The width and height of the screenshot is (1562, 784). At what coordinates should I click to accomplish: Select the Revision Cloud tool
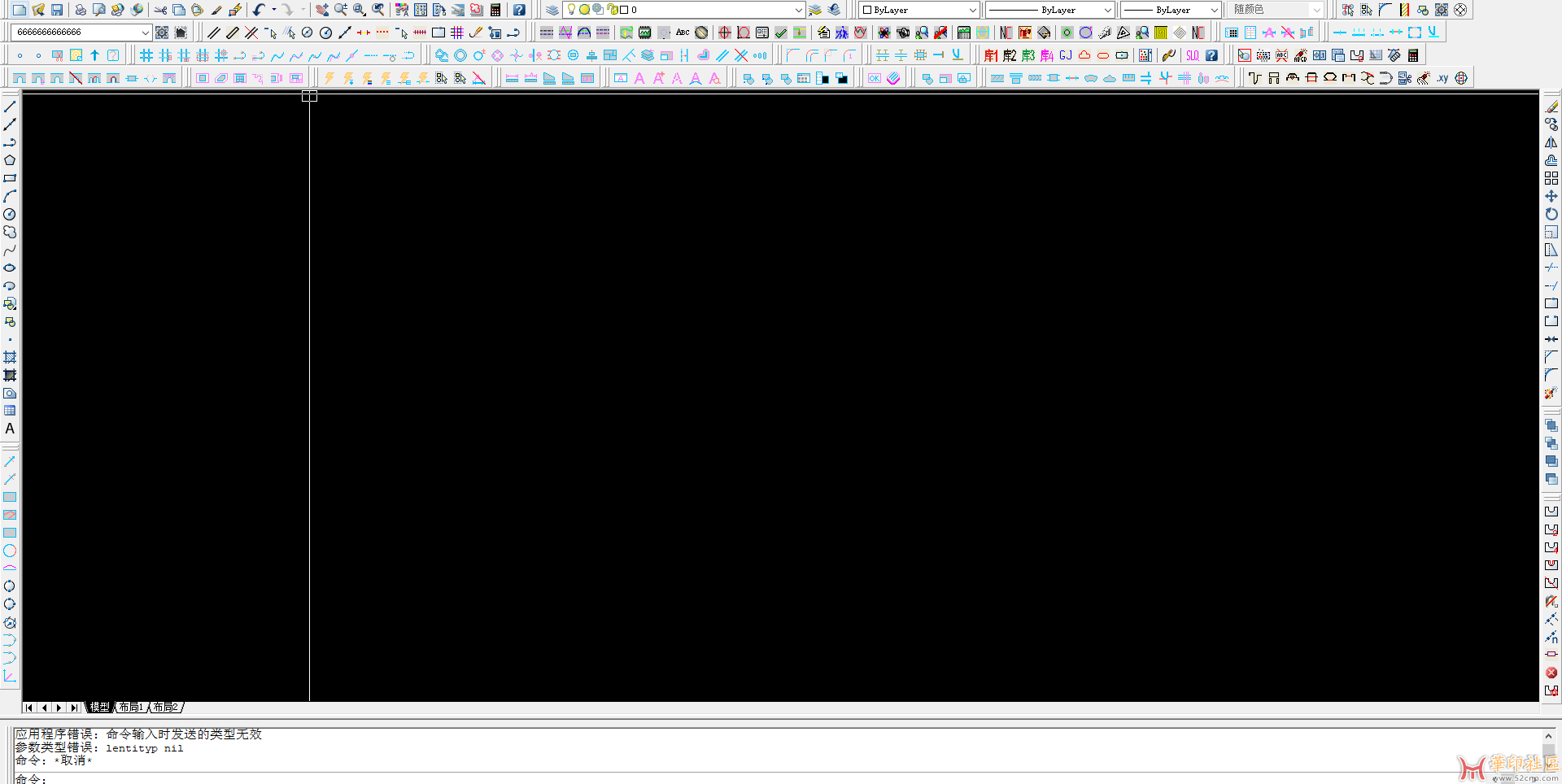(10, 232)
